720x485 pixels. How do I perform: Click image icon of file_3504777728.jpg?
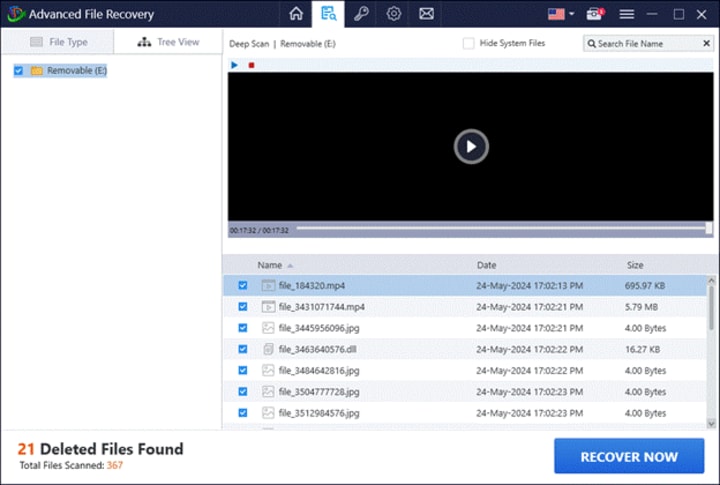pos(268,391)
